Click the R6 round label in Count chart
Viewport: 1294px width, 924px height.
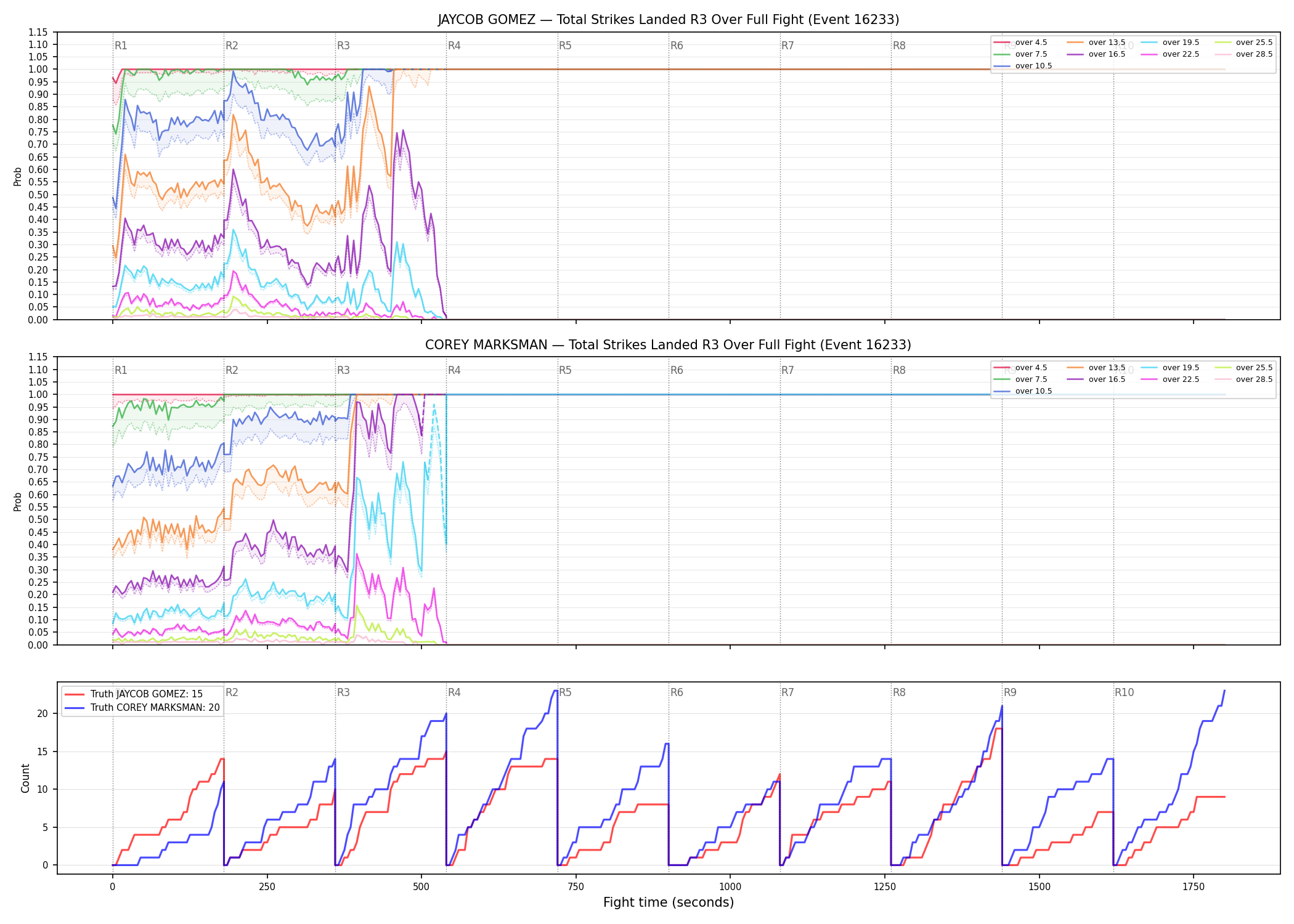click(x=677, y=692)
